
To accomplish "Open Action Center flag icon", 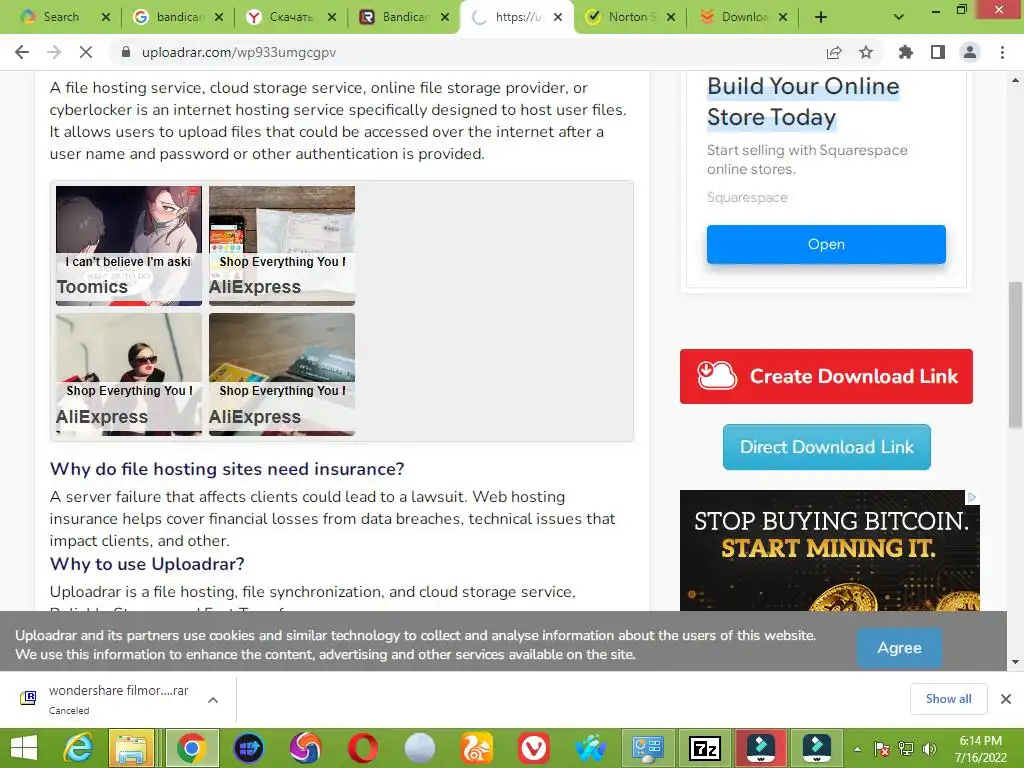I will point(882,748).
